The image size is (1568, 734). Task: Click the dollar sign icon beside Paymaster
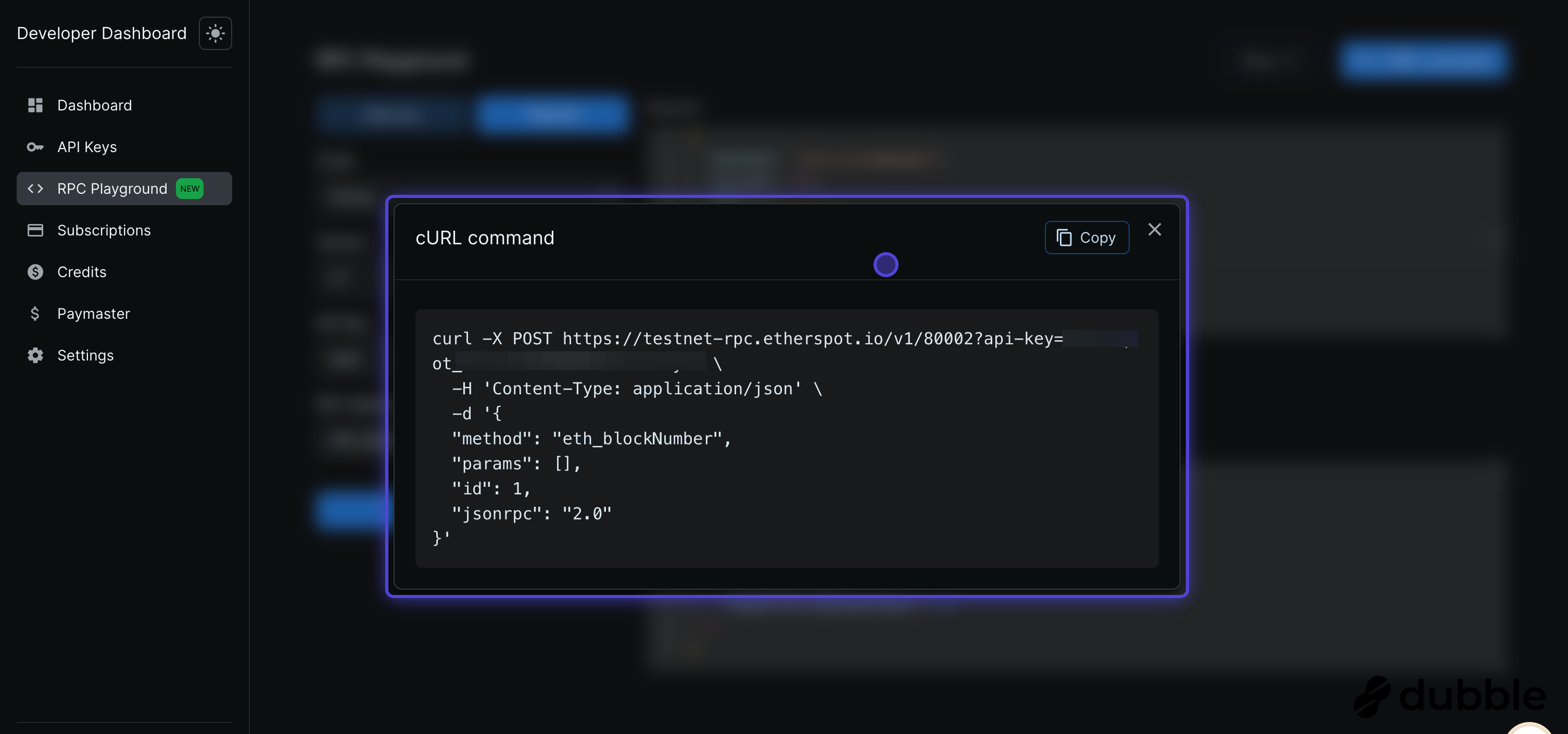point(35,314)
